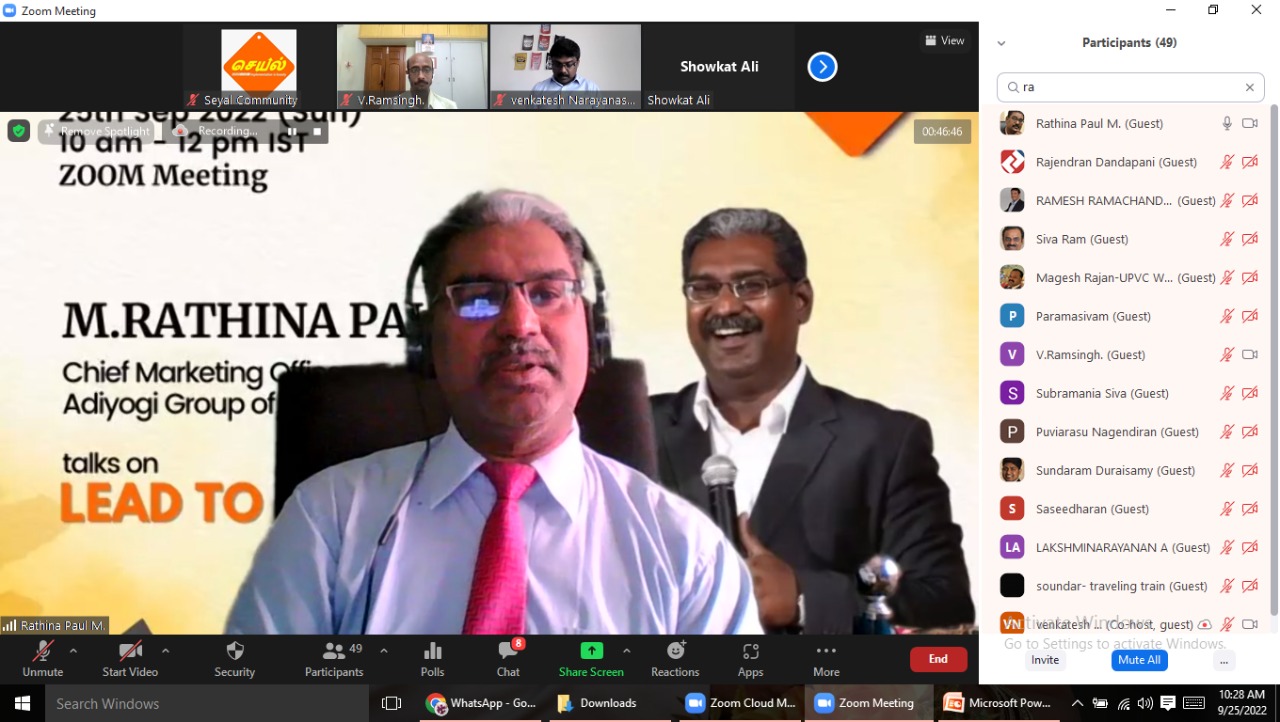Screen dimensions: 1280x722
Task: Click the Mute All button
Action: pyautogui.click(x=1139, y=660)
